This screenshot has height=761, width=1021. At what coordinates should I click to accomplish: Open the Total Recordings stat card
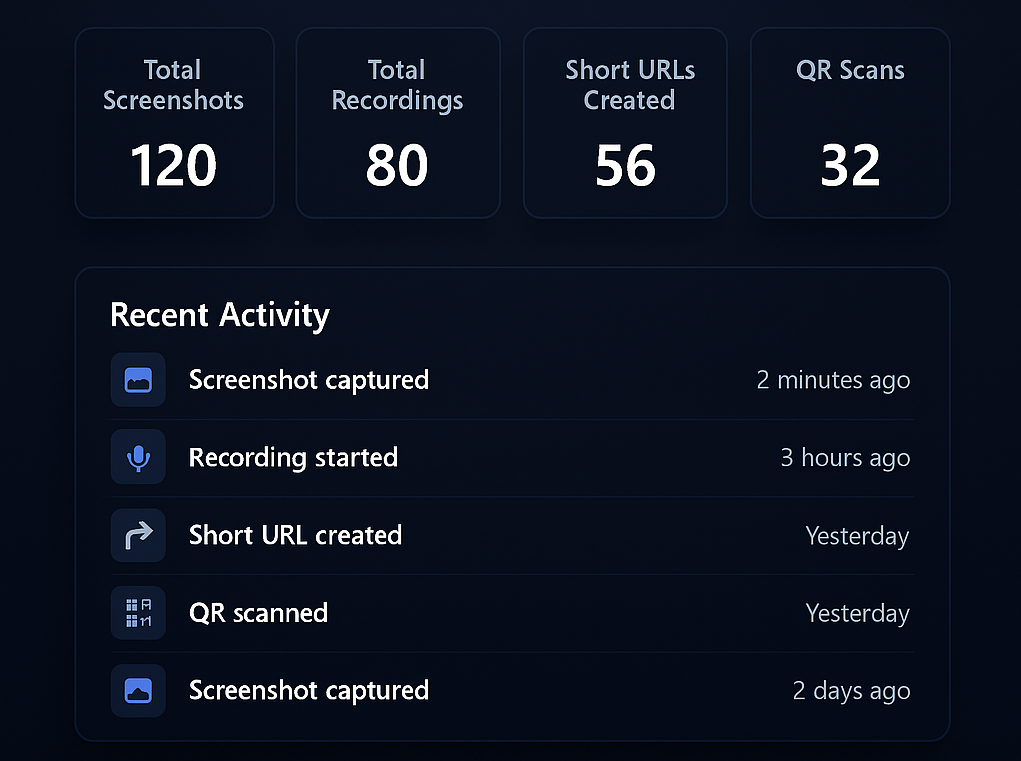click(x=397, y=122)
